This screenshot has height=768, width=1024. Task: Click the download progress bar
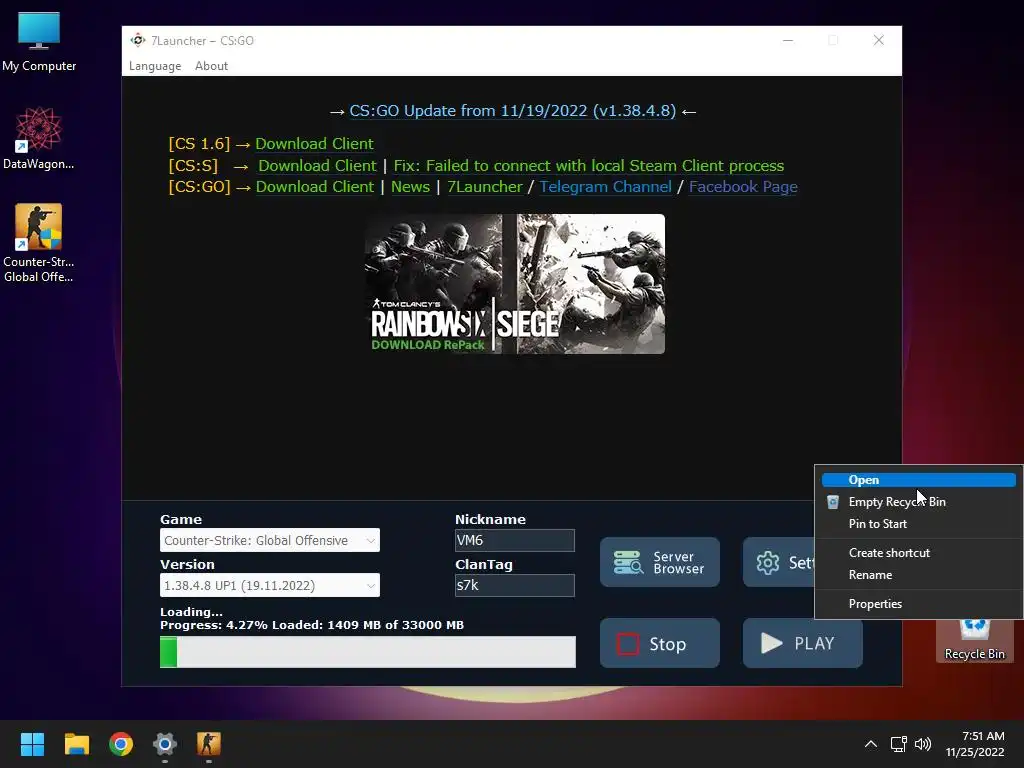tap(368, 652)
